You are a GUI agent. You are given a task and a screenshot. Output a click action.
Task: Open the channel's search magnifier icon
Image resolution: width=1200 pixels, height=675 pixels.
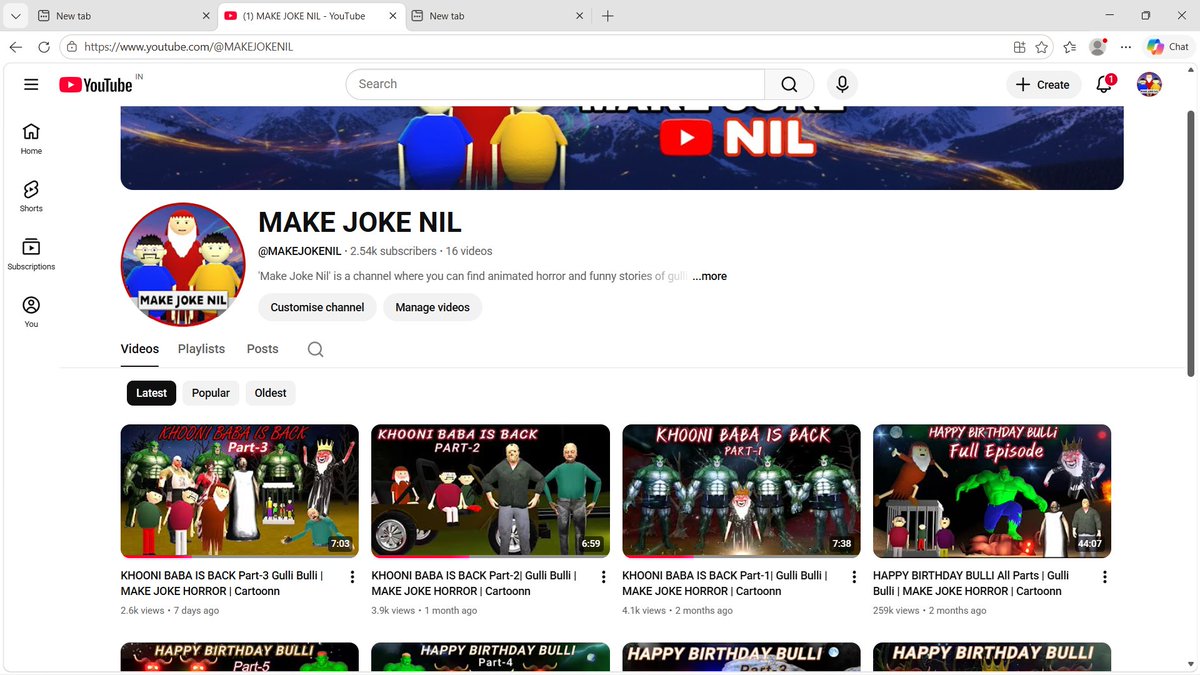[x=315, y=350]
